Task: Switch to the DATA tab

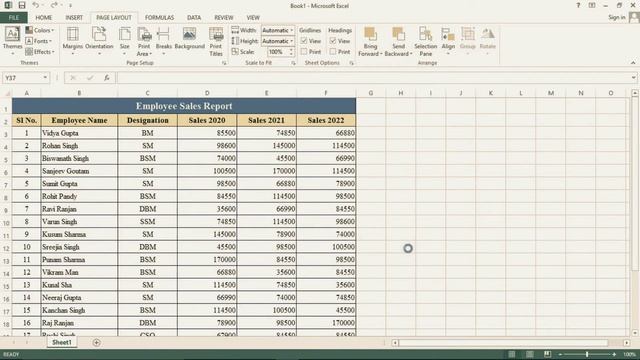Action: pyautogui.click(x=194, y=18)
